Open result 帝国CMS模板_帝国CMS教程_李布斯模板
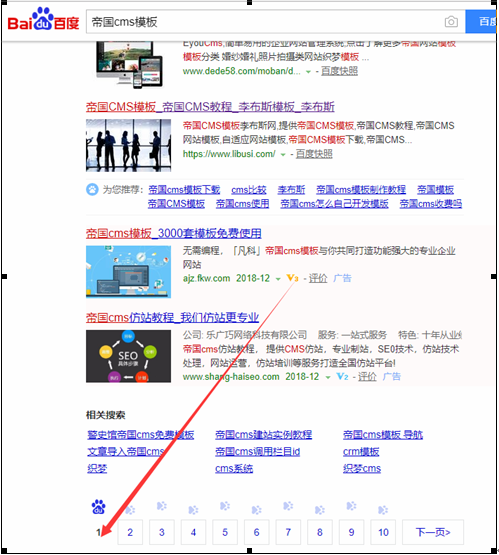Screen dimensions: 499x555 [x=210, y=107]
